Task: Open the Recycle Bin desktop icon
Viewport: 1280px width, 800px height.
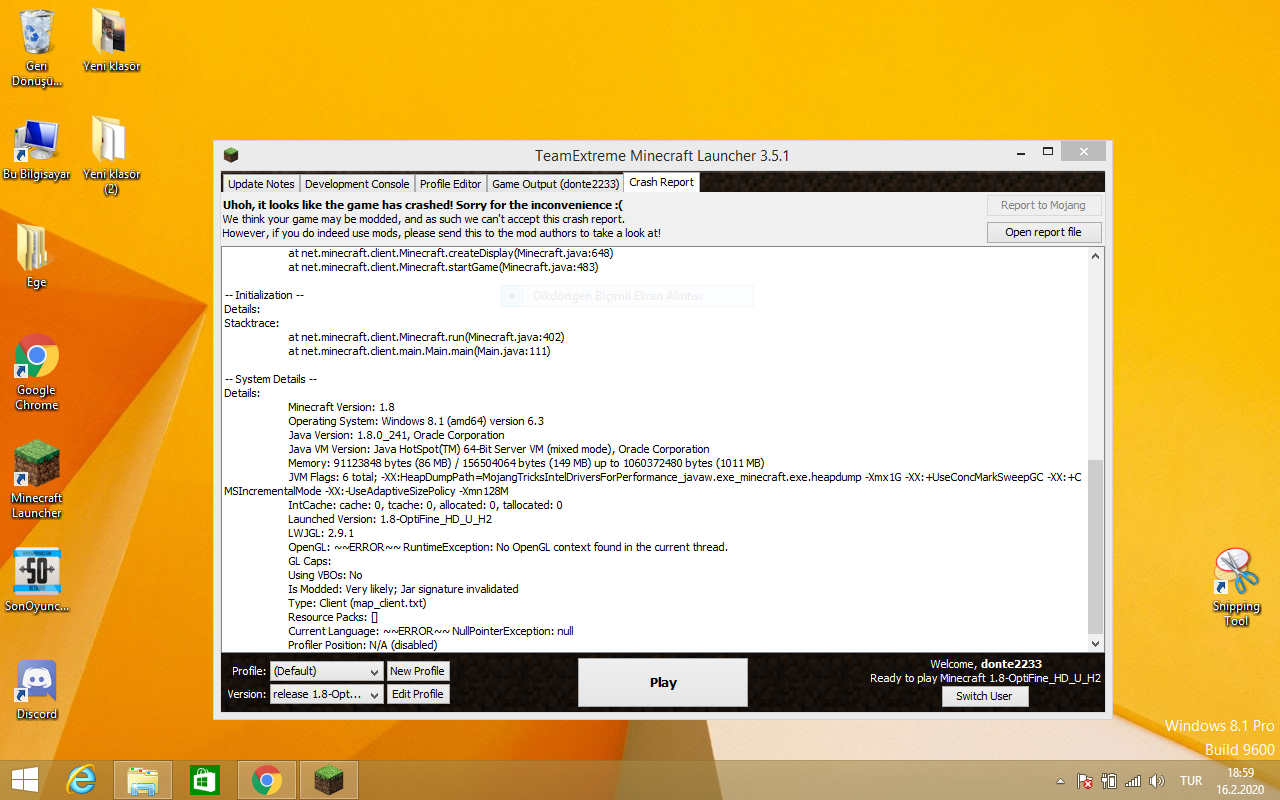Action: point(37,47)
